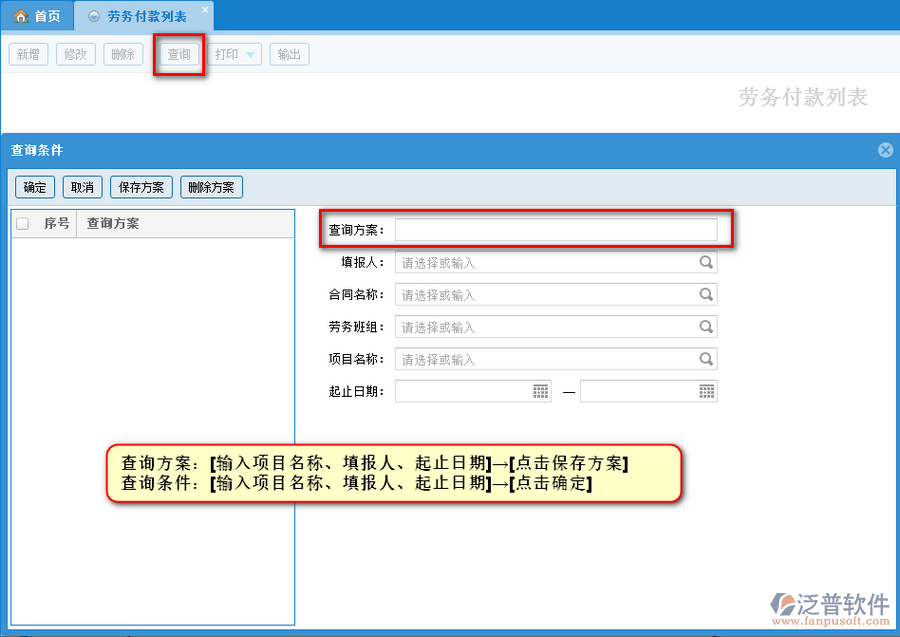This screenshot has height=637, width=900.
Task: Focus the 查询方案 text input
Action: click(x=556, y=230)
